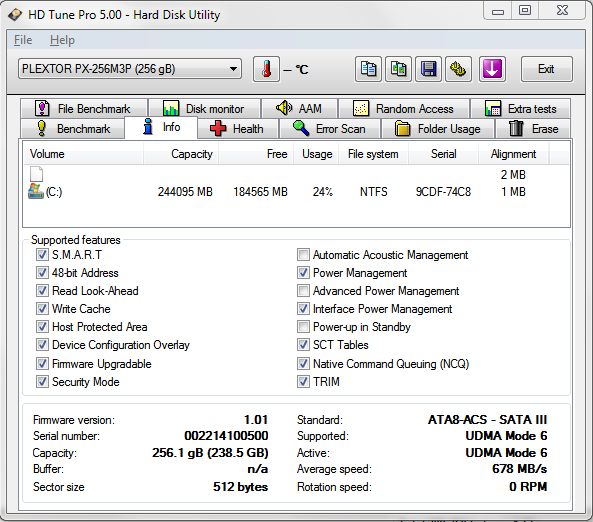Image resolution: width=593 pixels, height=522 pixels.
Task: Toggle the Power-up in Standby checkbox
Action: coord(303,326)
